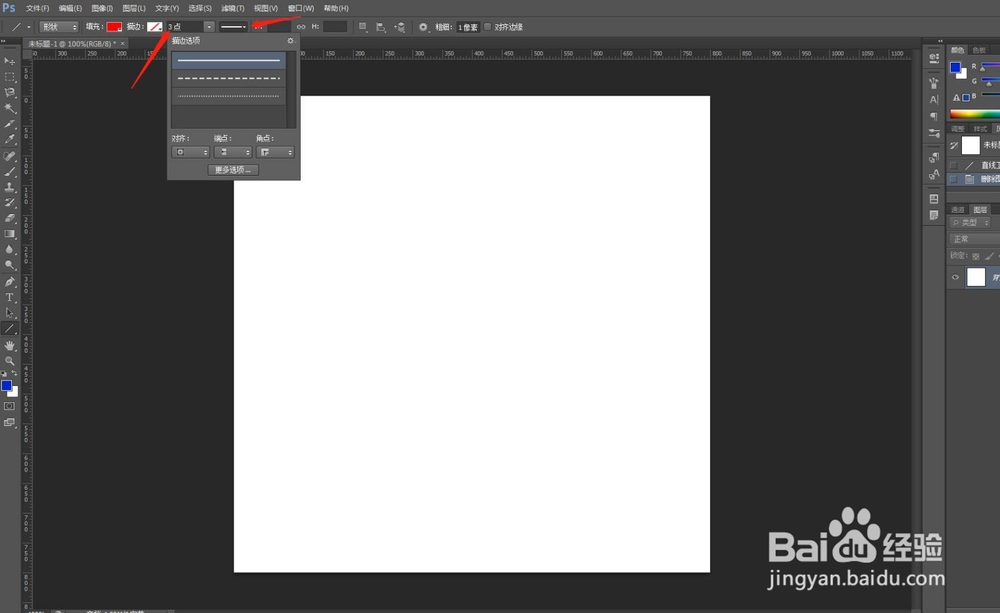Toggle lock transparent pixels icon
The image size is (1000, 613).
(x=976, y=256)
